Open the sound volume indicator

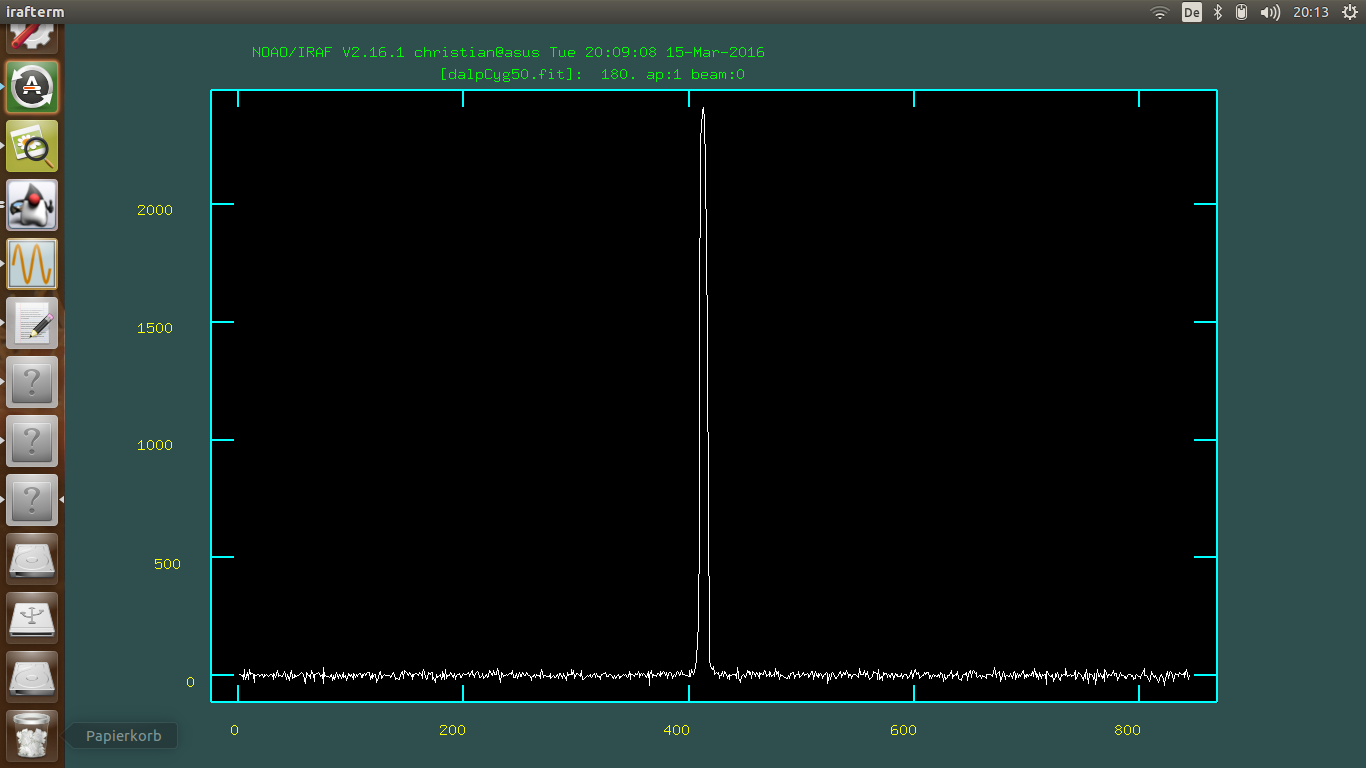[x=1270, y=12]
